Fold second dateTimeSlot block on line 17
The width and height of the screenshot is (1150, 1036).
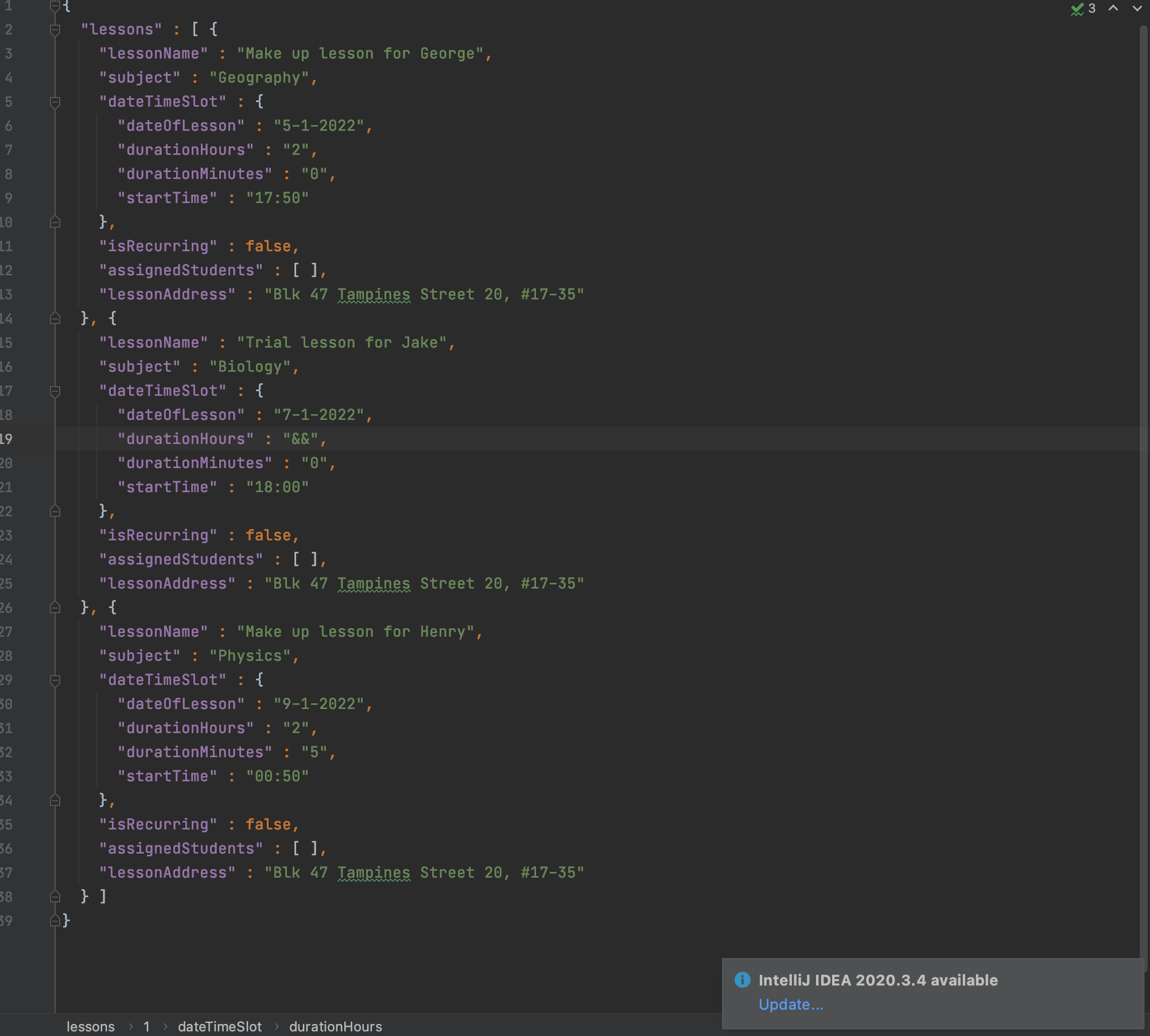(55, 391)
